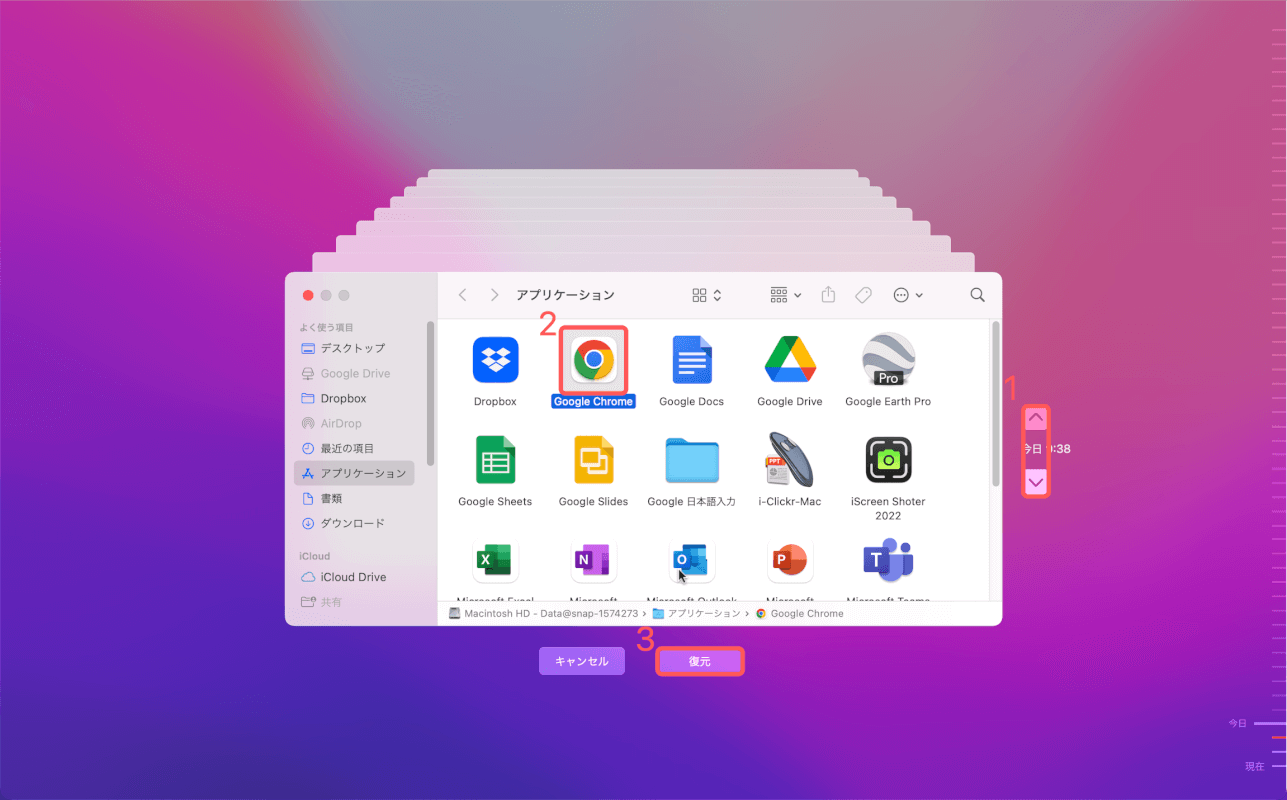Open Google Drive in the sidebar
Image resolution: width=1287 pixels, height=800 pixels.
354,373
